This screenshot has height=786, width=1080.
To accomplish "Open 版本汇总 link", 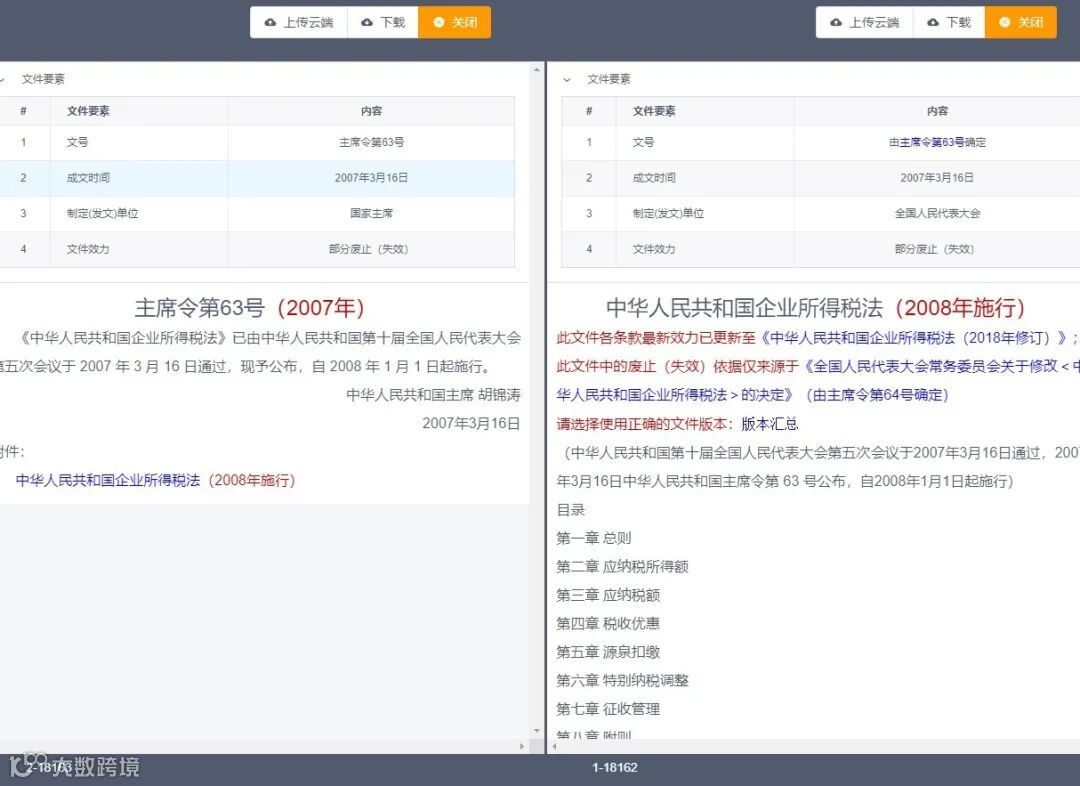I will (769, 424).
